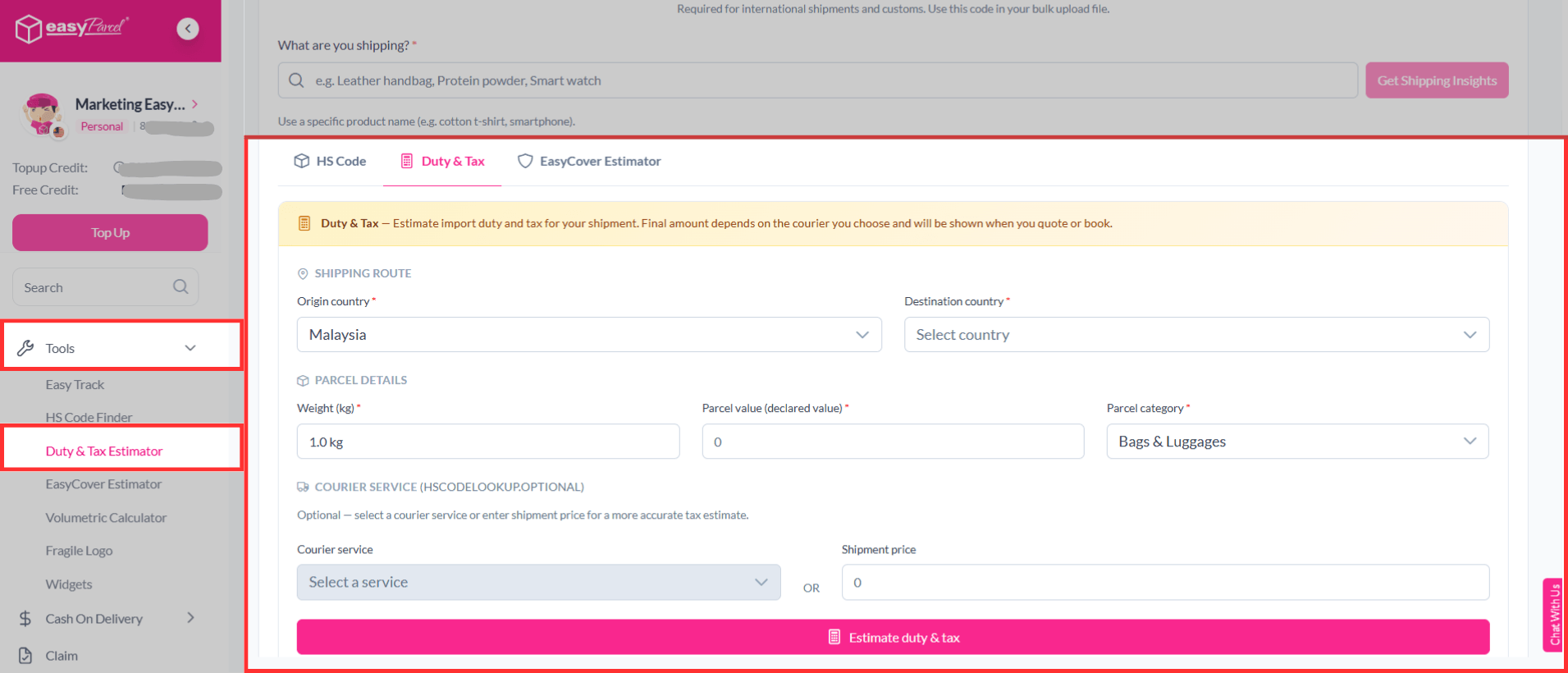Click the product search magnifier icon
The width and height of the screenshot is (1568, 673).
(296, 80)
